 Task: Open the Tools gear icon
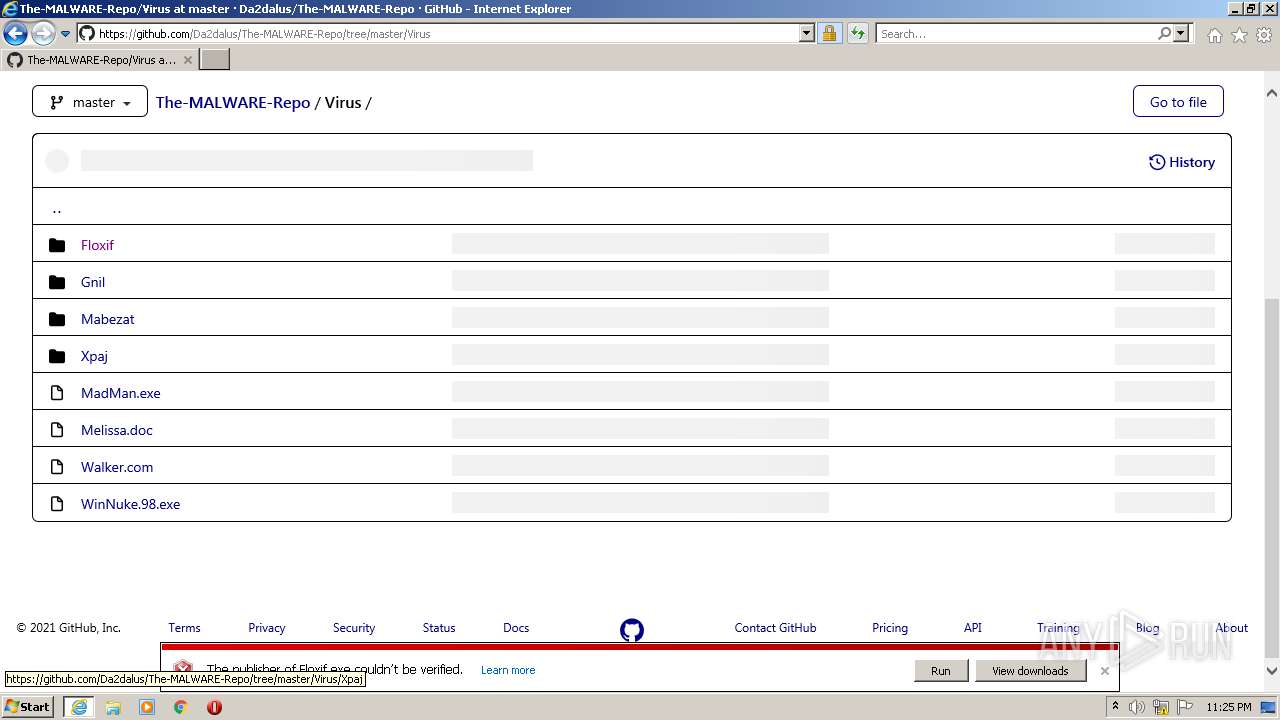pyautogui.click(x=1264, y=35)
